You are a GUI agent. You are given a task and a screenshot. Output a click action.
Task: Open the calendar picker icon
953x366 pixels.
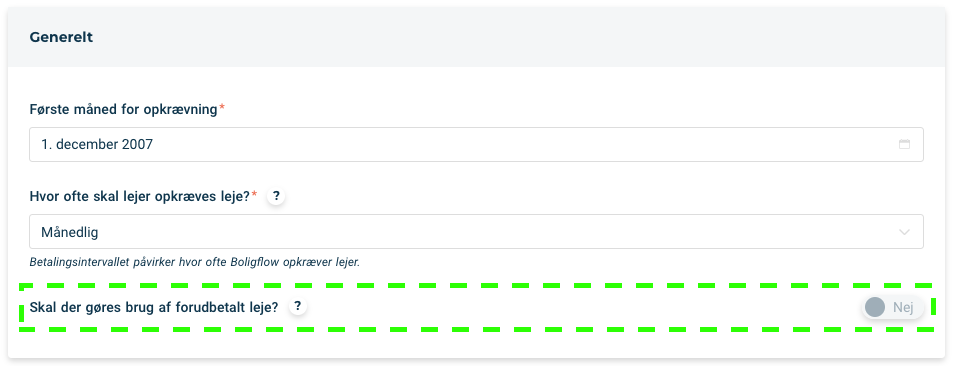coord(904,145)
